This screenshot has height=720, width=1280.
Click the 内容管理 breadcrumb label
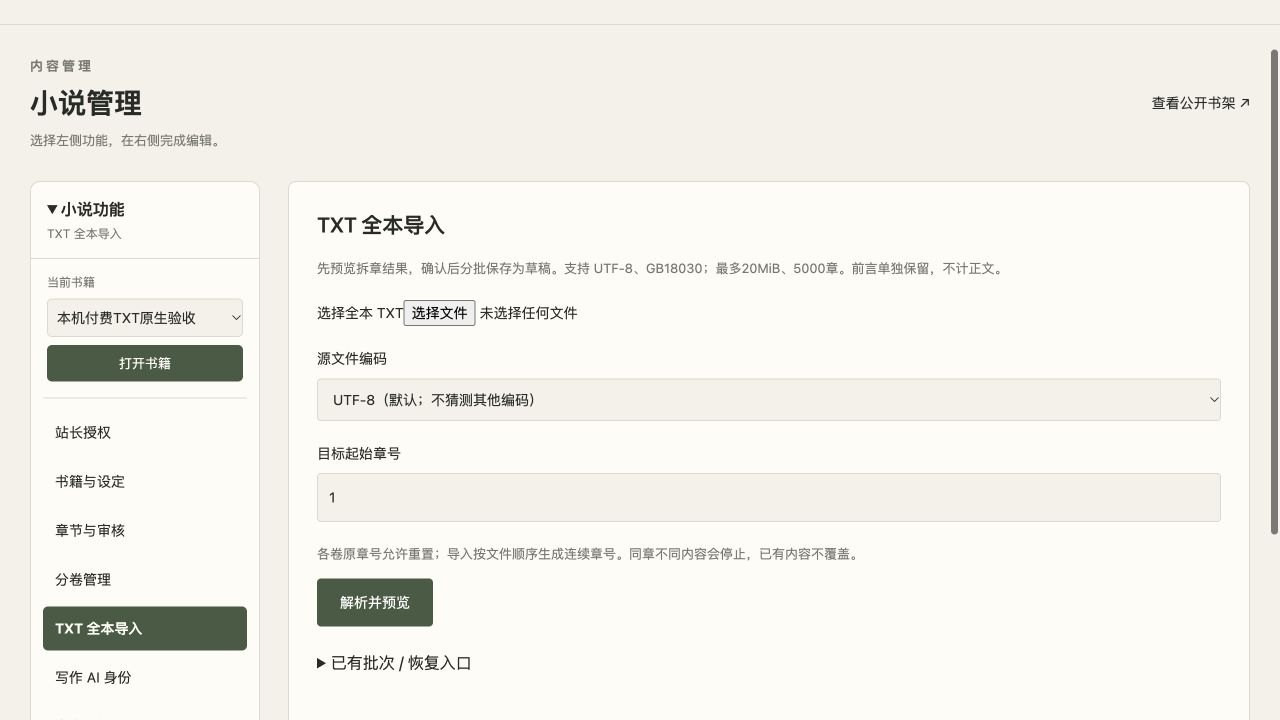coord(61,66)
